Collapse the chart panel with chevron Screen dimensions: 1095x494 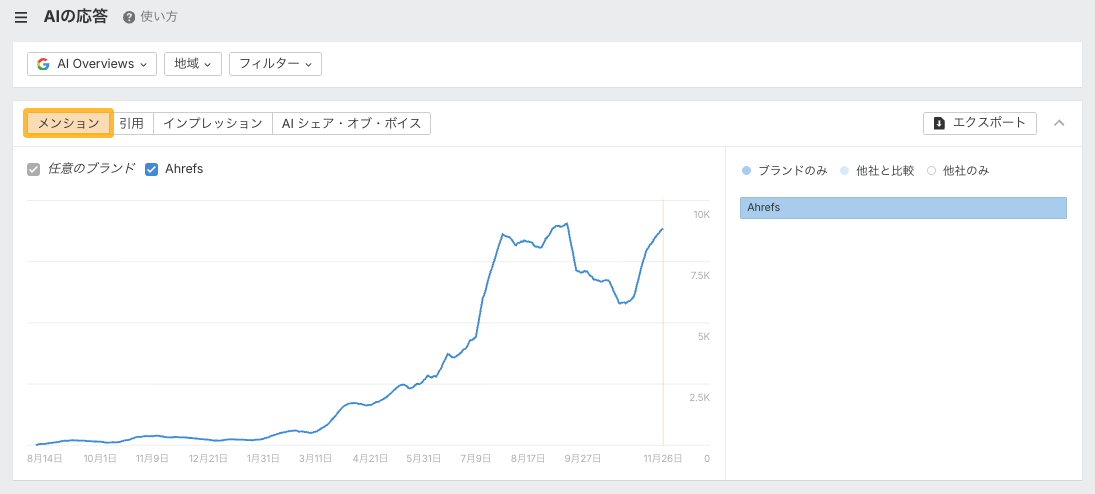(1060, 123)
